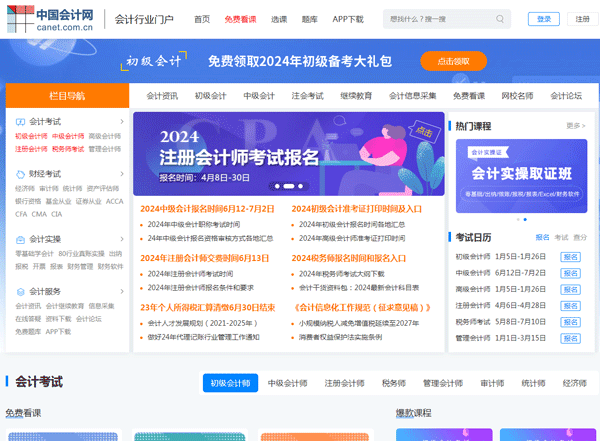600x441 pixels.
Task: Open 首页 in top navigation
Action: (202, 19)
